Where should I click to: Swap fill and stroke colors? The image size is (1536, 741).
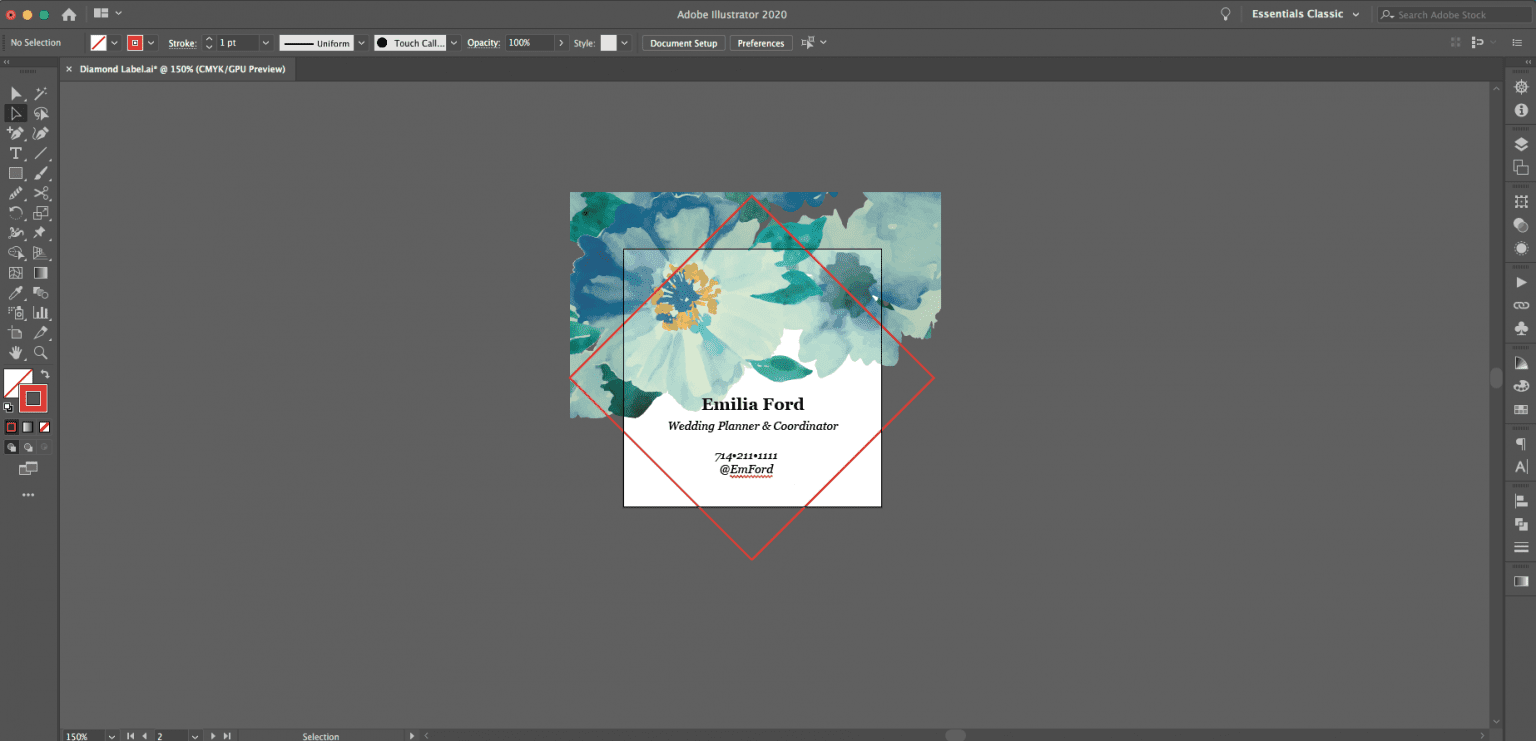[45, 374]
